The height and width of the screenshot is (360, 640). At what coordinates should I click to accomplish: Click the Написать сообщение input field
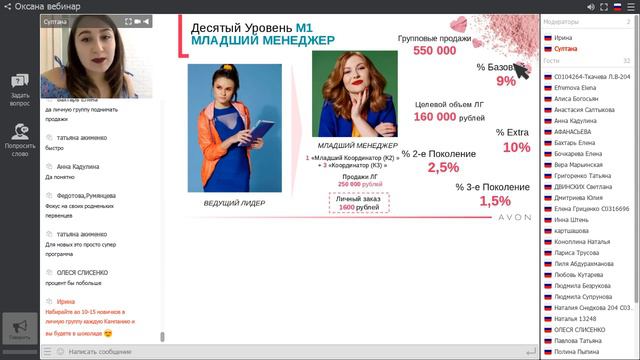click(294, 351)
